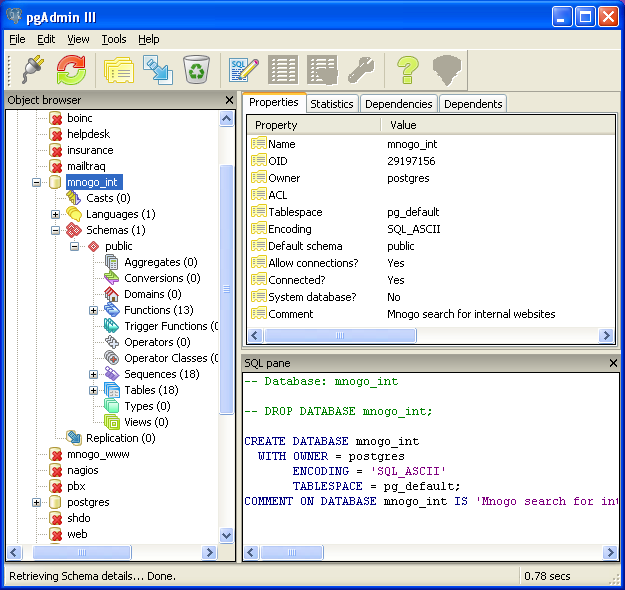Open the File menu
Image resolution: width=625 pixels, height=590 pixels.
click(x=17, y=39)
